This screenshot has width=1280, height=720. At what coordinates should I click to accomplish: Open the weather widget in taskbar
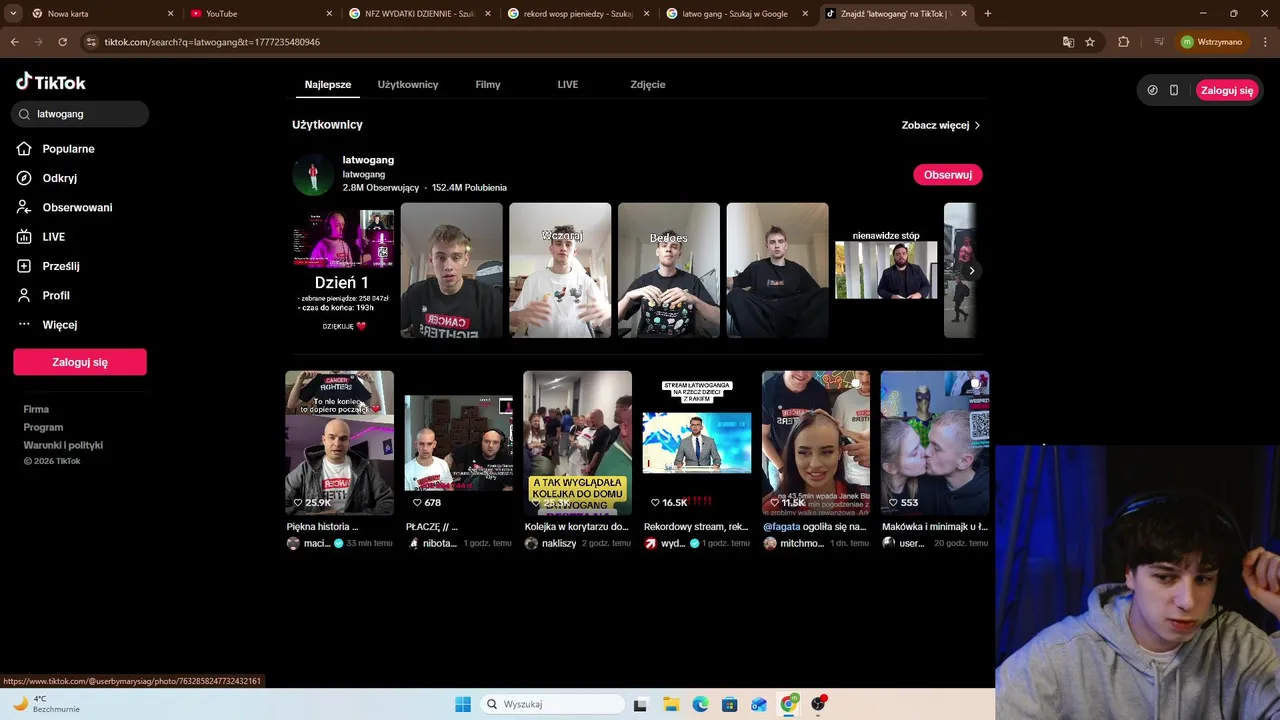coord(45,704)
